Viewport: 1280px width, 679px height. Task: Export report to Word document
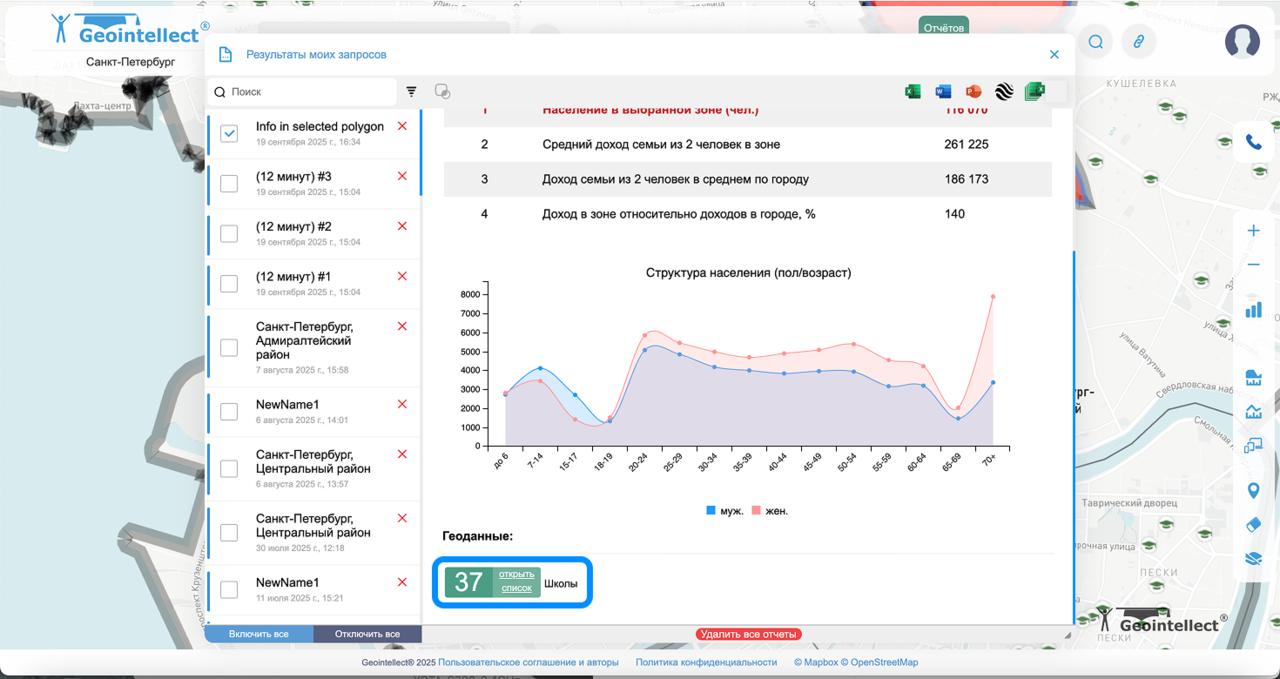point(943,92)
